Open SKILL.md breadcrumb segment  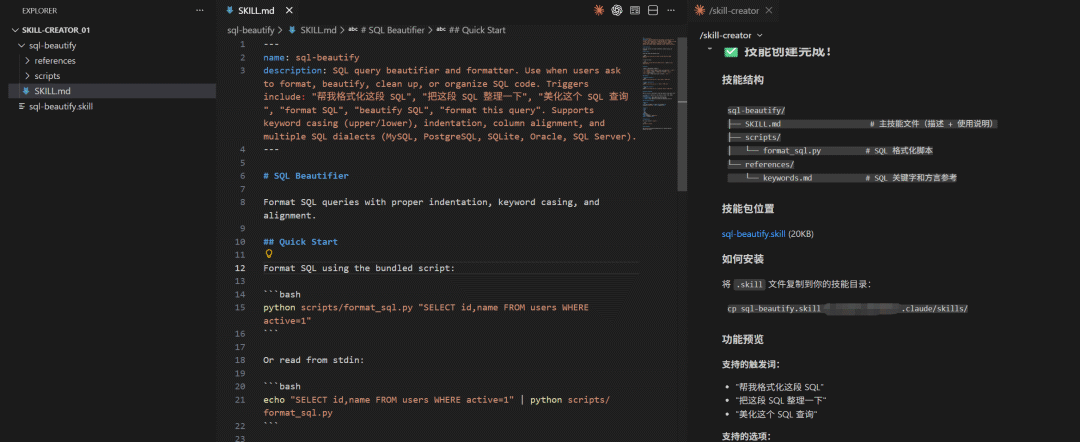click(x=313, y=30)
